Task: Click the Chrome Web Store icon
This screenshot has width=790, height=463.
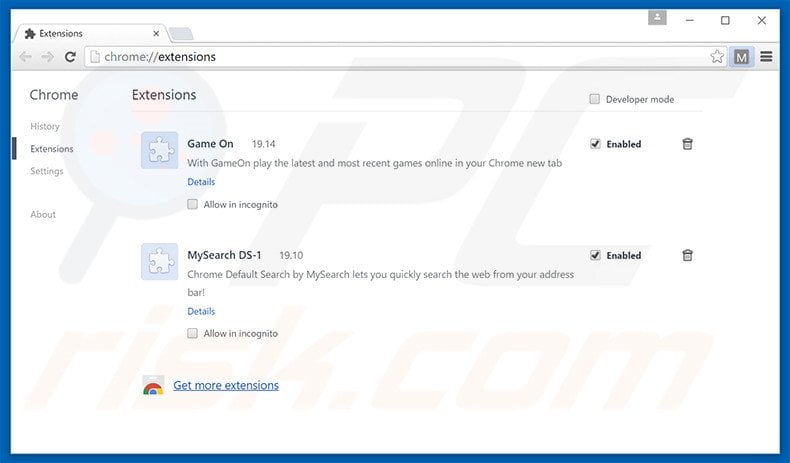Action: (153, 385)
